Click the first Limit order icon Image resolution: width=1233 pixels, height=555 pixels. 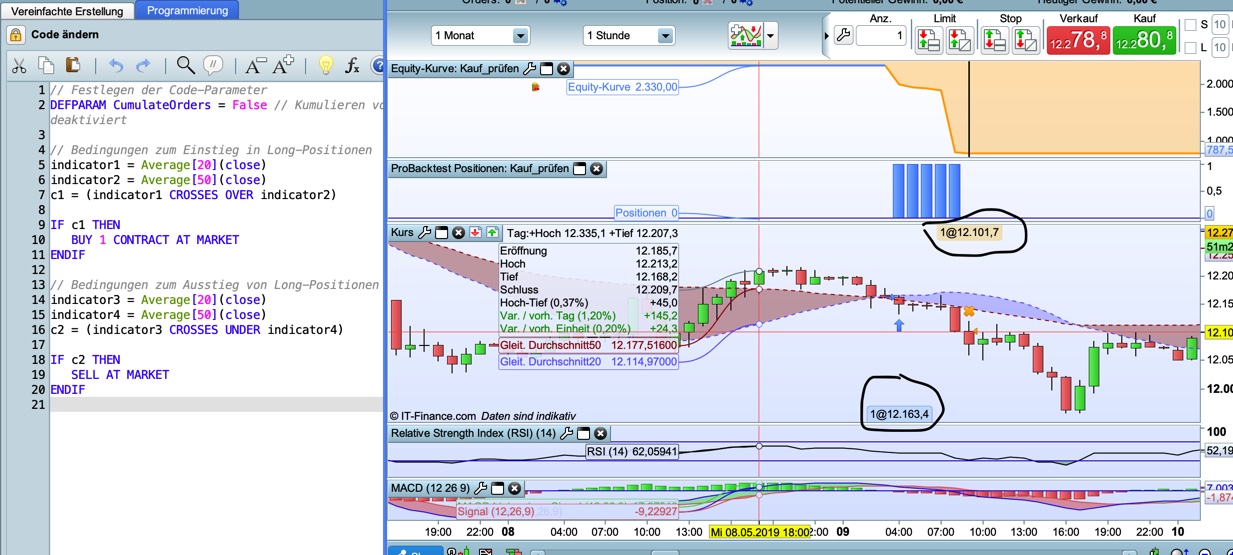(928, 40)
